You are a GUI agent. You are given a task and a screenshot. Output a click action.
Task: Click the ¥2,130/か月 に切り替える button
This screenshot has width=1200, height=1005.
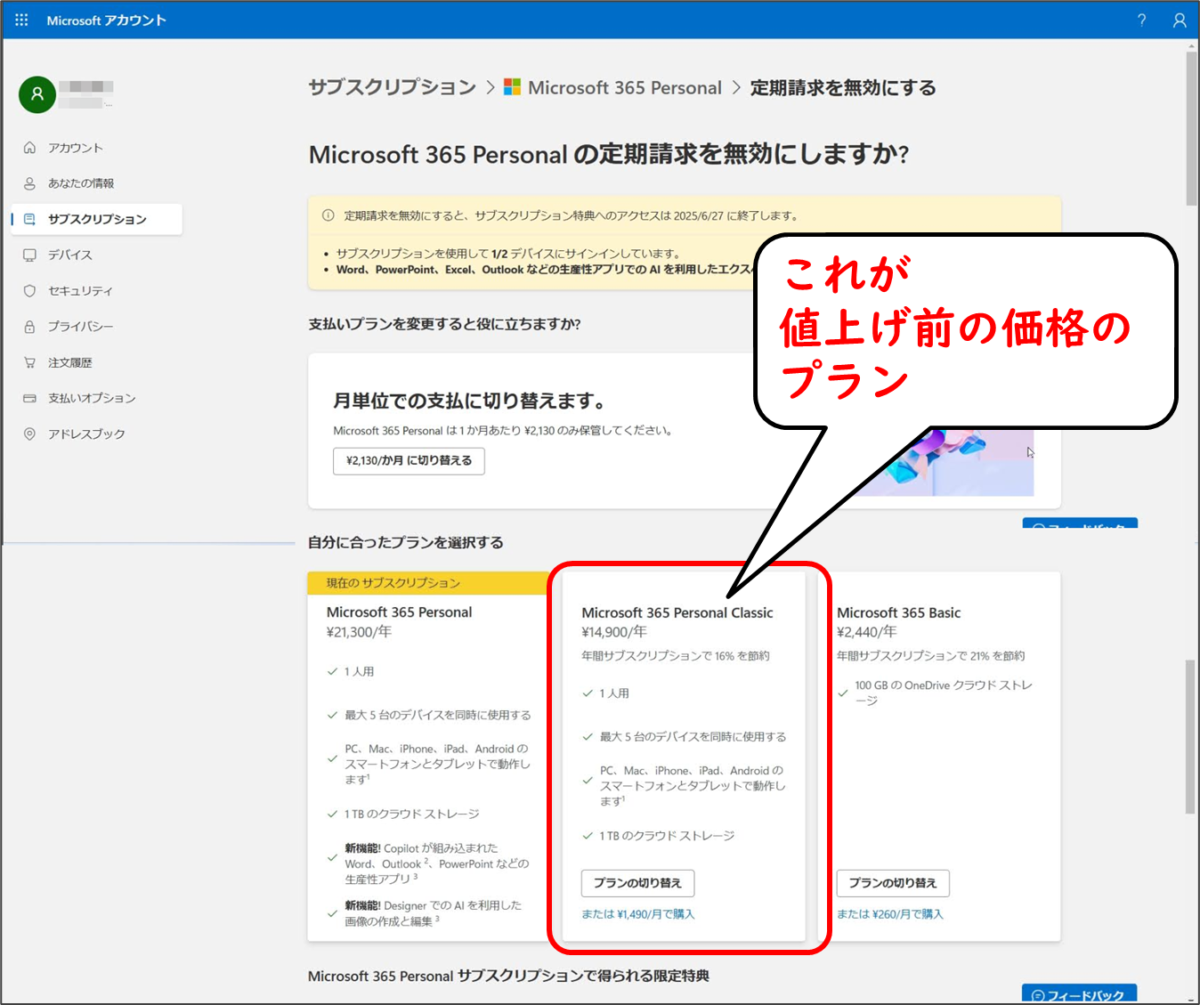click(408, 461)
